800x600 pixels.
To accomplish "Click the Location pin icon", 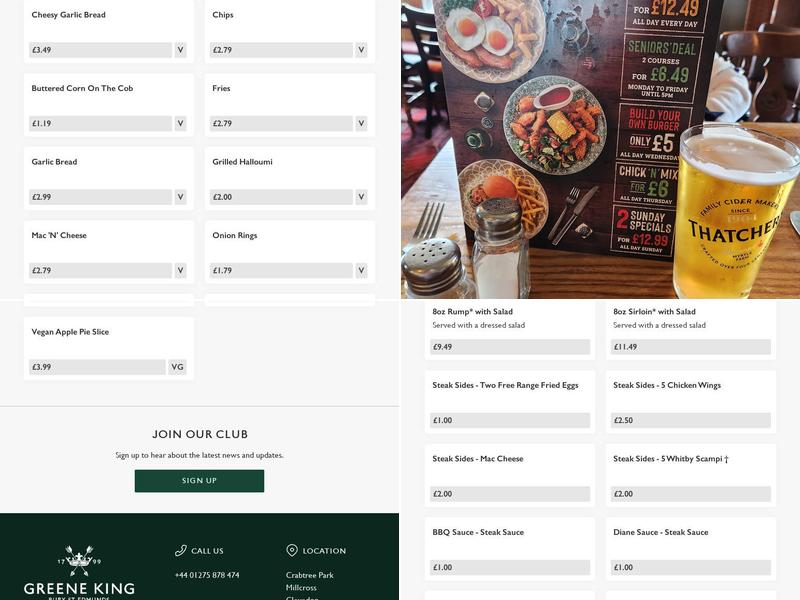I will (291, 550).
